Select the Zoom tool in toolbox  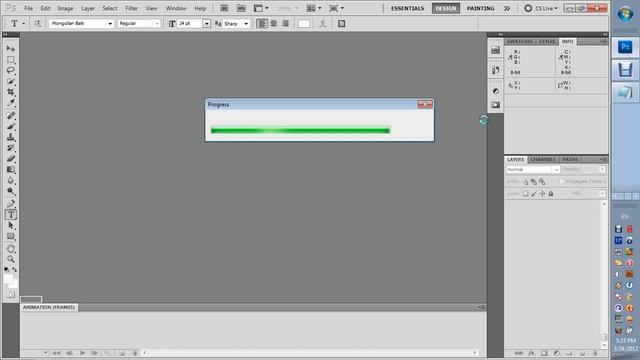11,259
